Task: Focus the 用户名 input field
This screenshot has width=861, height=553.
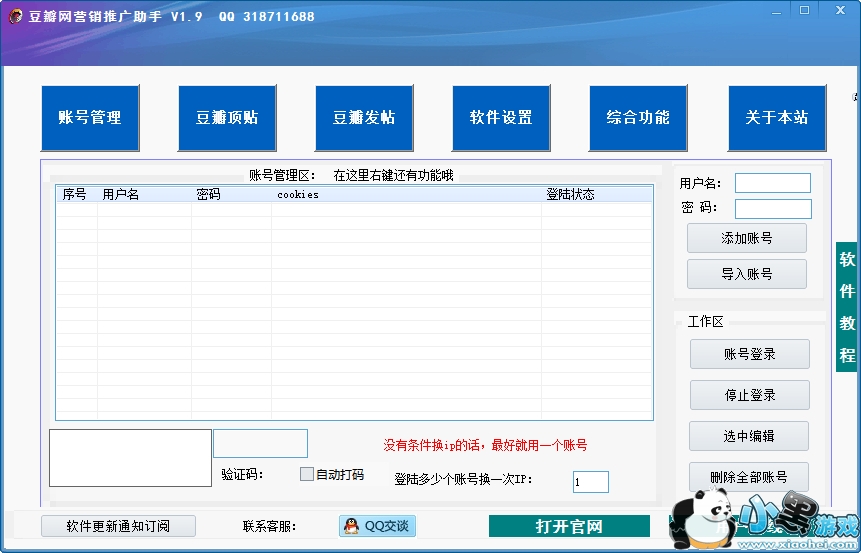Action: pos(773,183)
